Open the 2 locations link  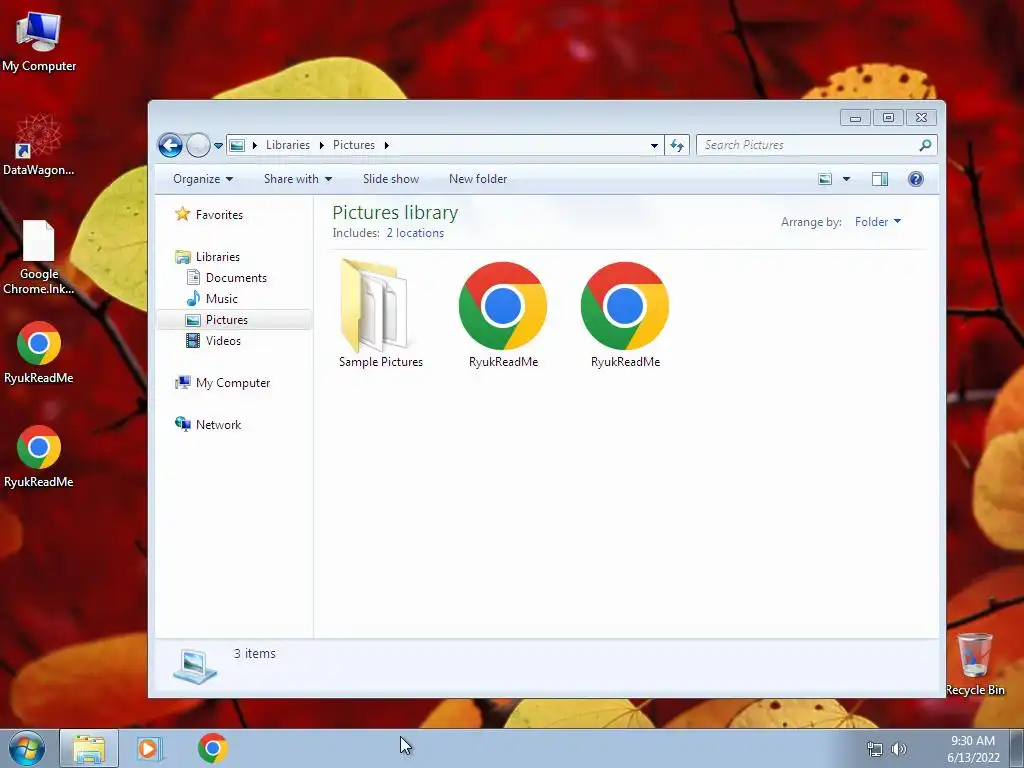[x=415, y=233]
